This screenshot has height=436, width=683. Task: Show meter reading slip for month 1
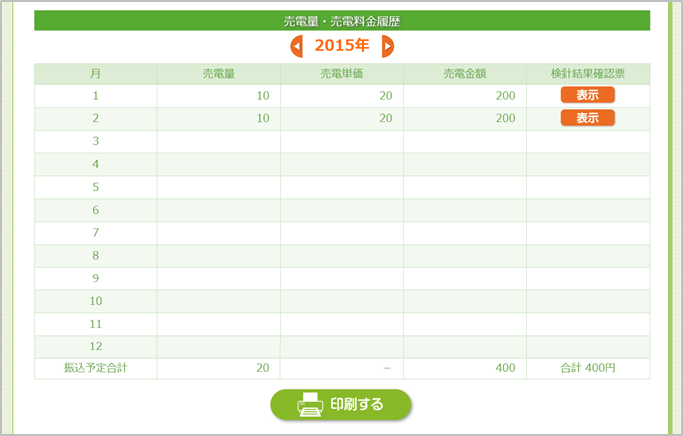pyautogui.click(x=587, y=95)
